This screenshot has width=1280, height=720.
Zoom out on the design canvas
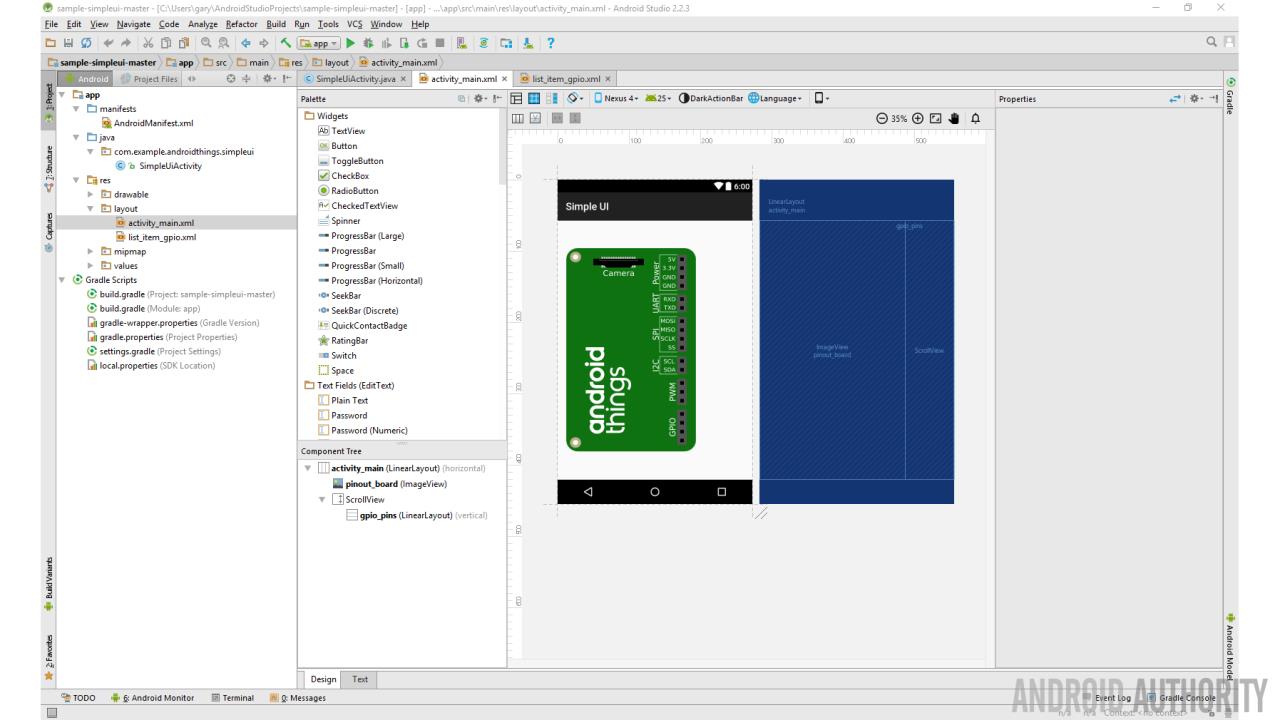click(x=883, y=119)
